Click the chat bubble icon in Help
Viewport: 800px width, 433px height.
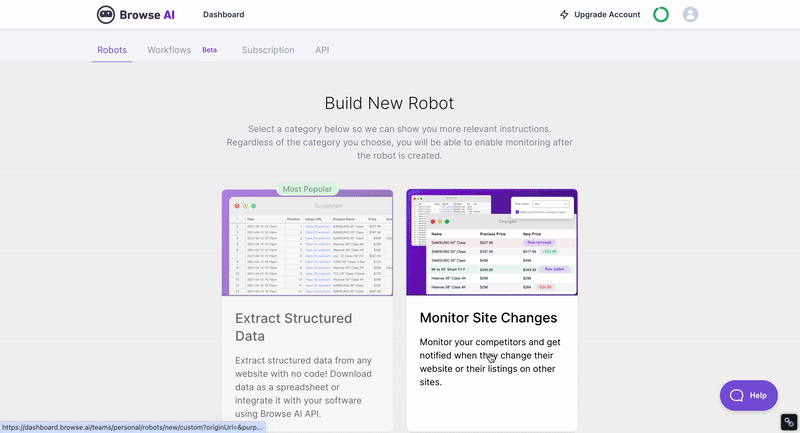click(736, 395)
